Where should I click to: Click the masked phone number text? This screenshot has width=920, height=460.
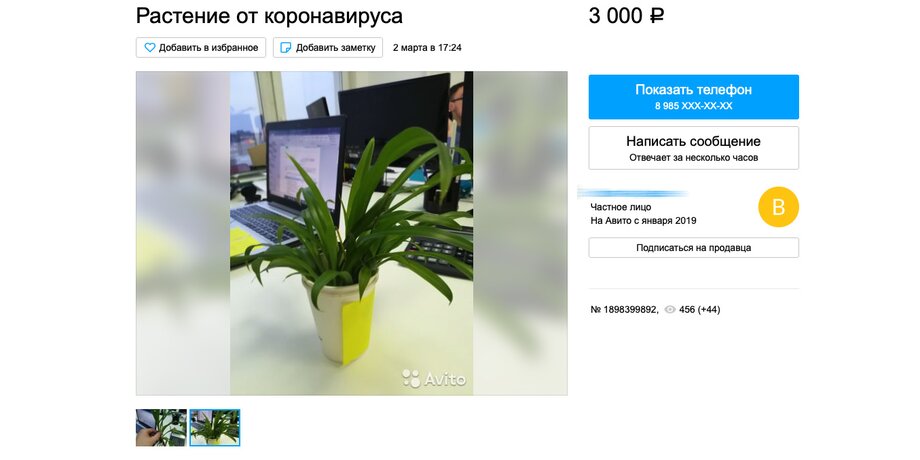[694, 106]
